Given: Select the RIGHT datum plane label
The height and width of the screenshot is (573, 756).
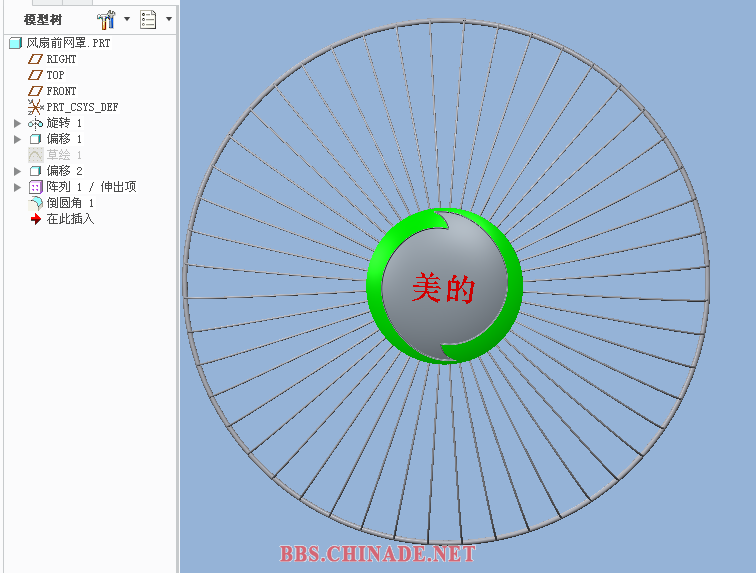Looking at the screenshot, I should 61,59.
